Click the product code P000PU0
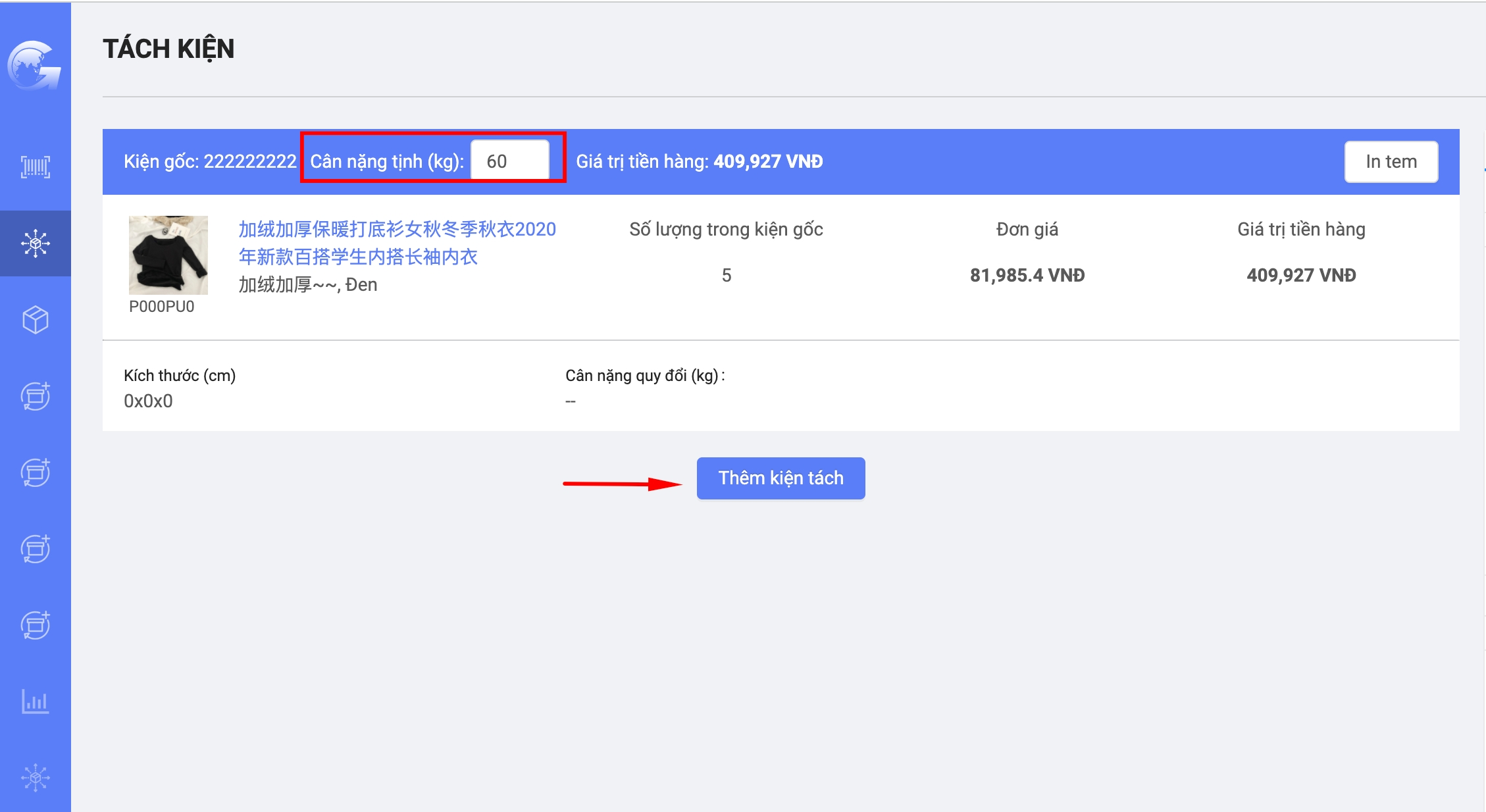 [162, 307]
